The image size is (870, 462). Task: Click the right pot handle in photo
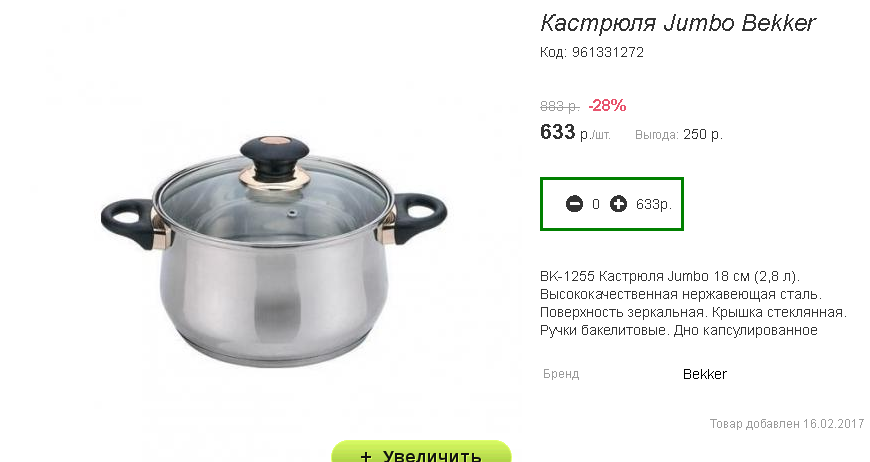coord(419,217)
